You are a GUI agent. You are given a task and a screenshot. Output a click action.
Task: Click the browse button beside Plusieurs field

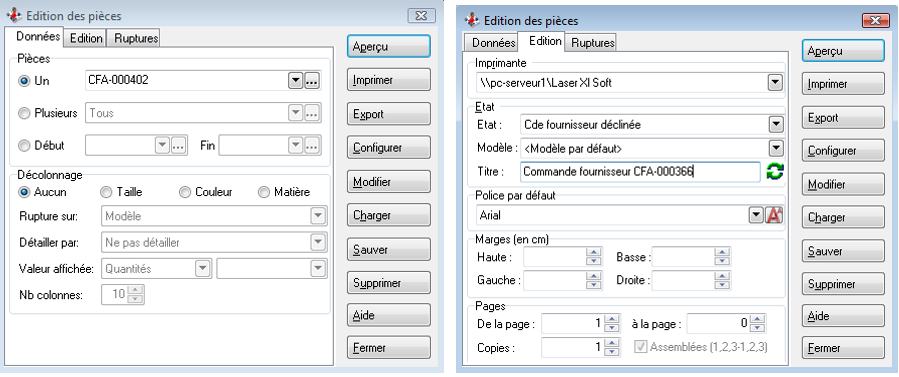(311, 113)
